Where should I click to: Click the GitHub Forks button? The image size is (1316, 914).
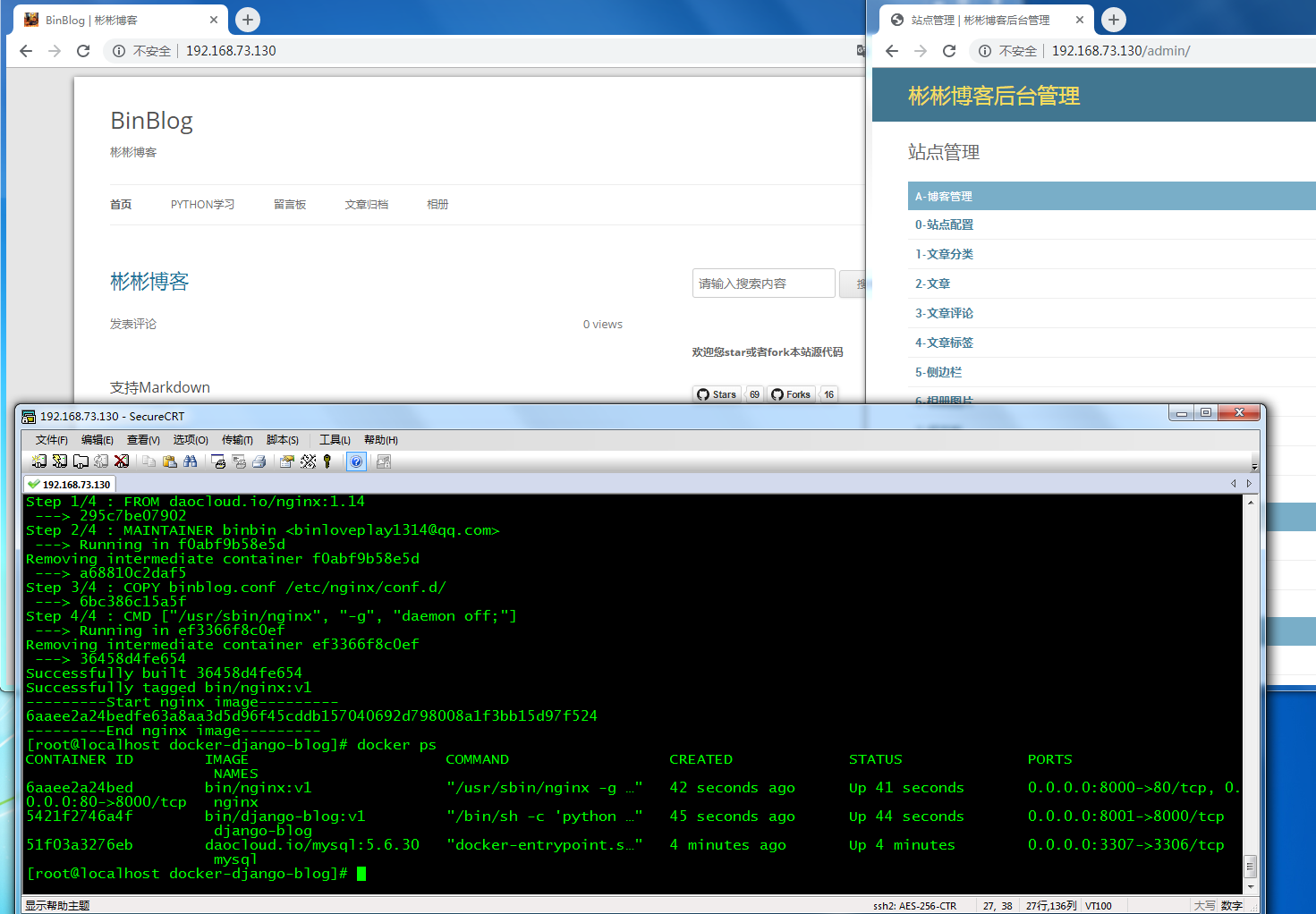click(x=791, y=394)
